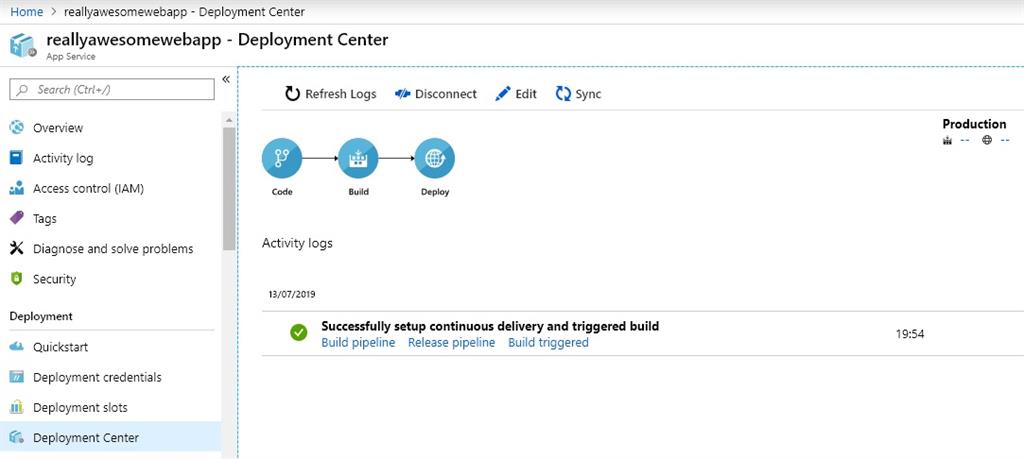Open the Release pipeline link
Viewport: 1024px width, 459px height.
pos(451,342)
